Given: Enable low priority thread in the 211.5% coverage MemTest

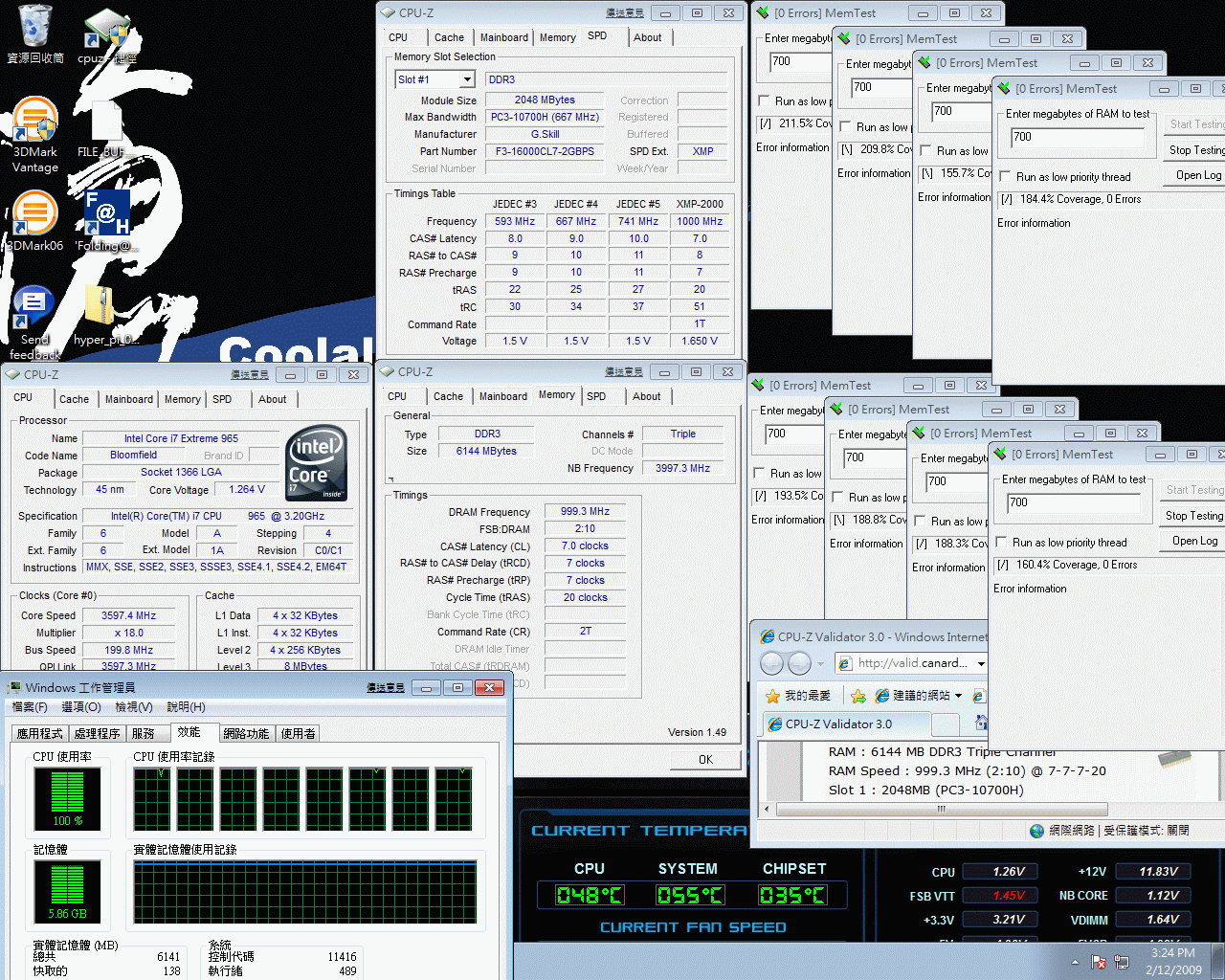Looking at the screenshot, I should (764, 100).
